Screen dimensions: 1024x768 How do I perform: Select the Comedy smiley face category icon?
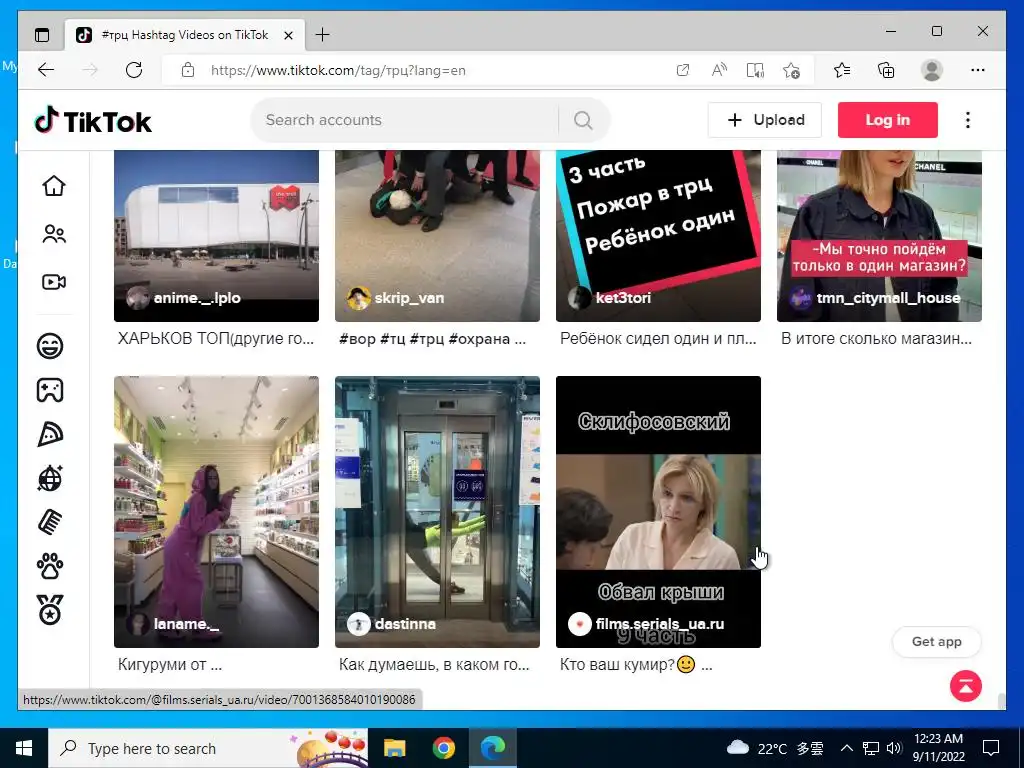tap(50, 345)
